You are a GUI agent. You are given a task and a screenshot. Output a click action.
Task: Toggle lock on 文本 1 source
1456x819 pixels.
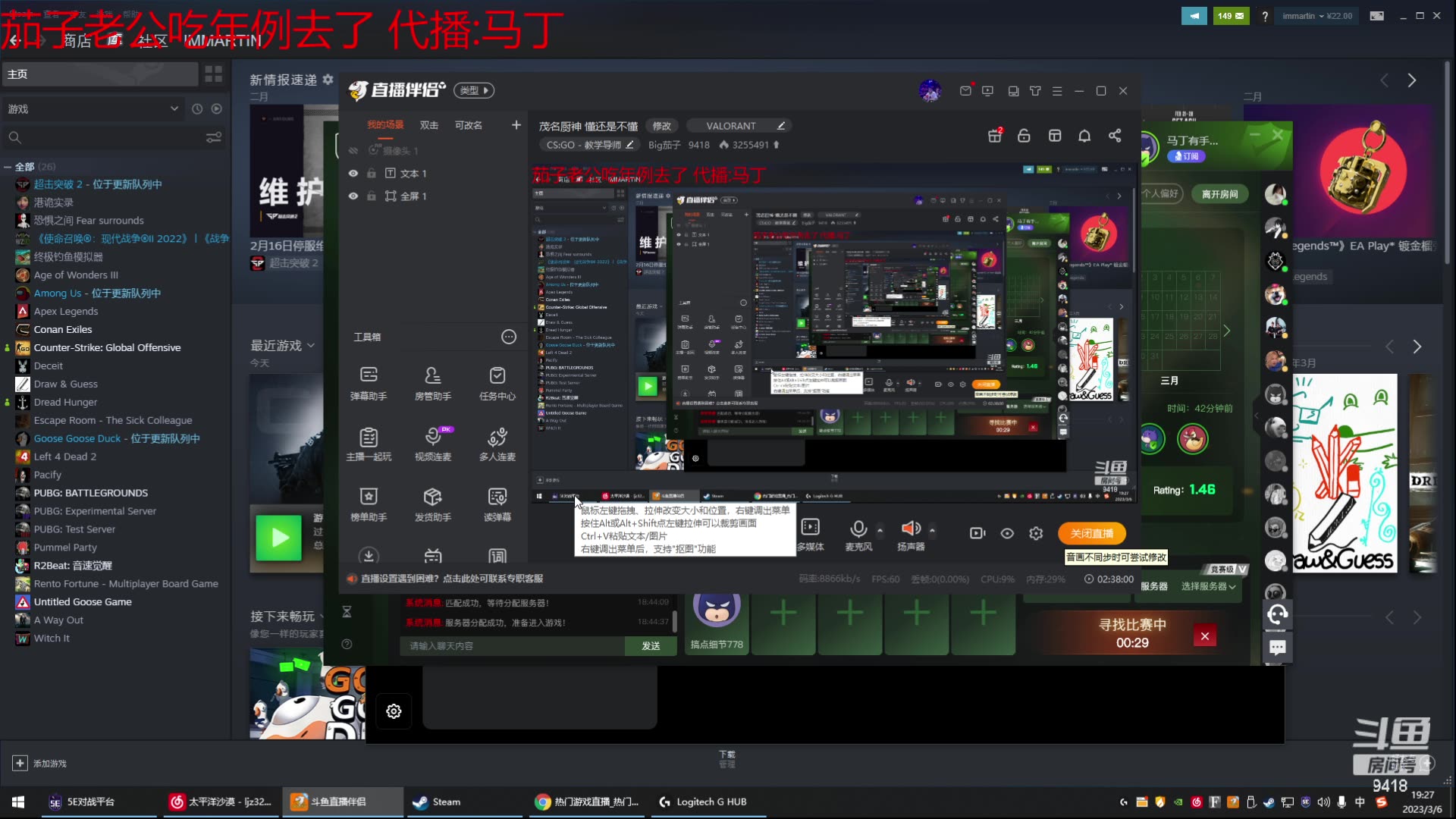372,174
